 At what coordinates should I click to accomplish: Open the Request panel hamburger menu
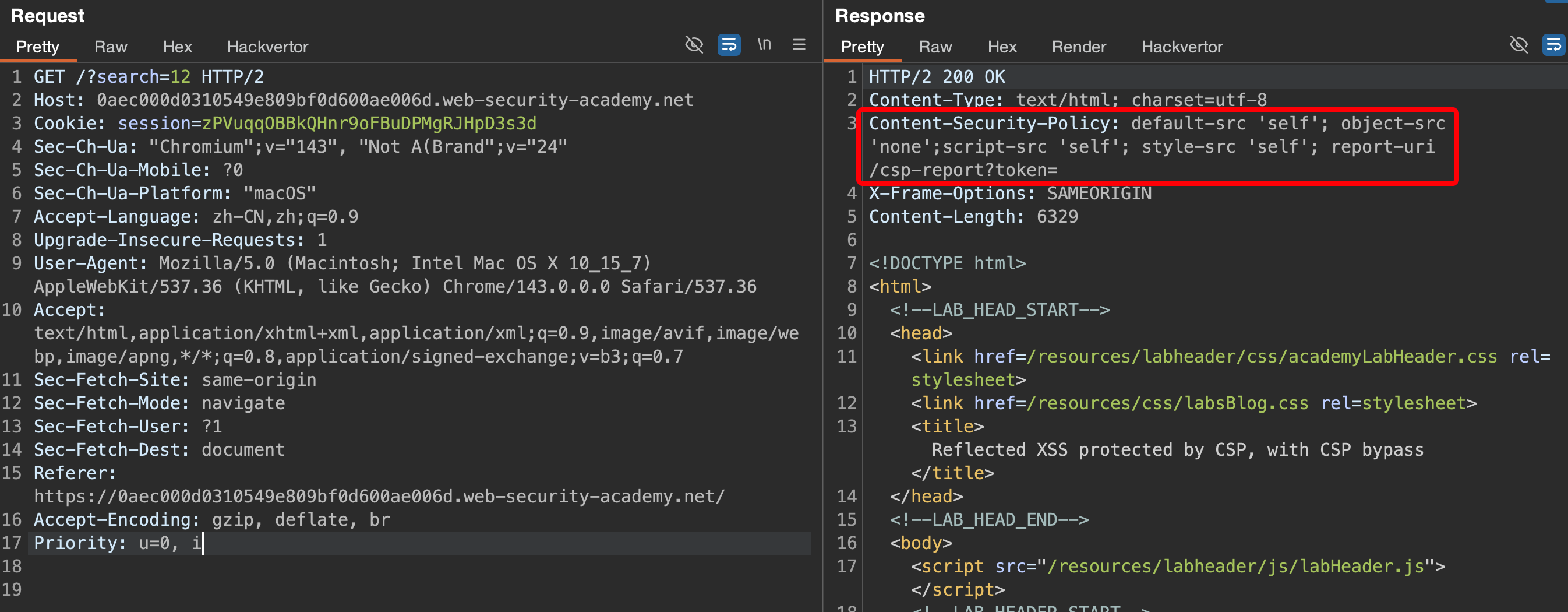(x=799, y=45)
